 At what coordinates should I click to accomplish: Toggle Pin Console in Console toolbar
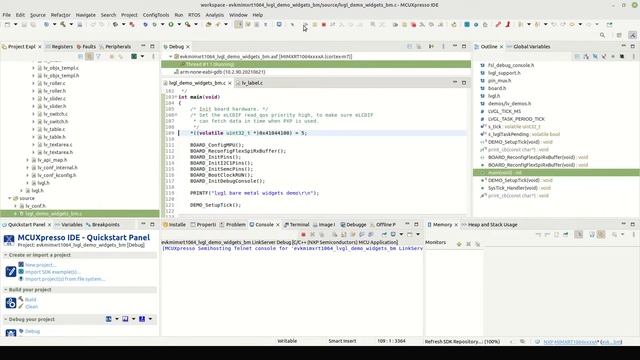(x=384, y=234)
